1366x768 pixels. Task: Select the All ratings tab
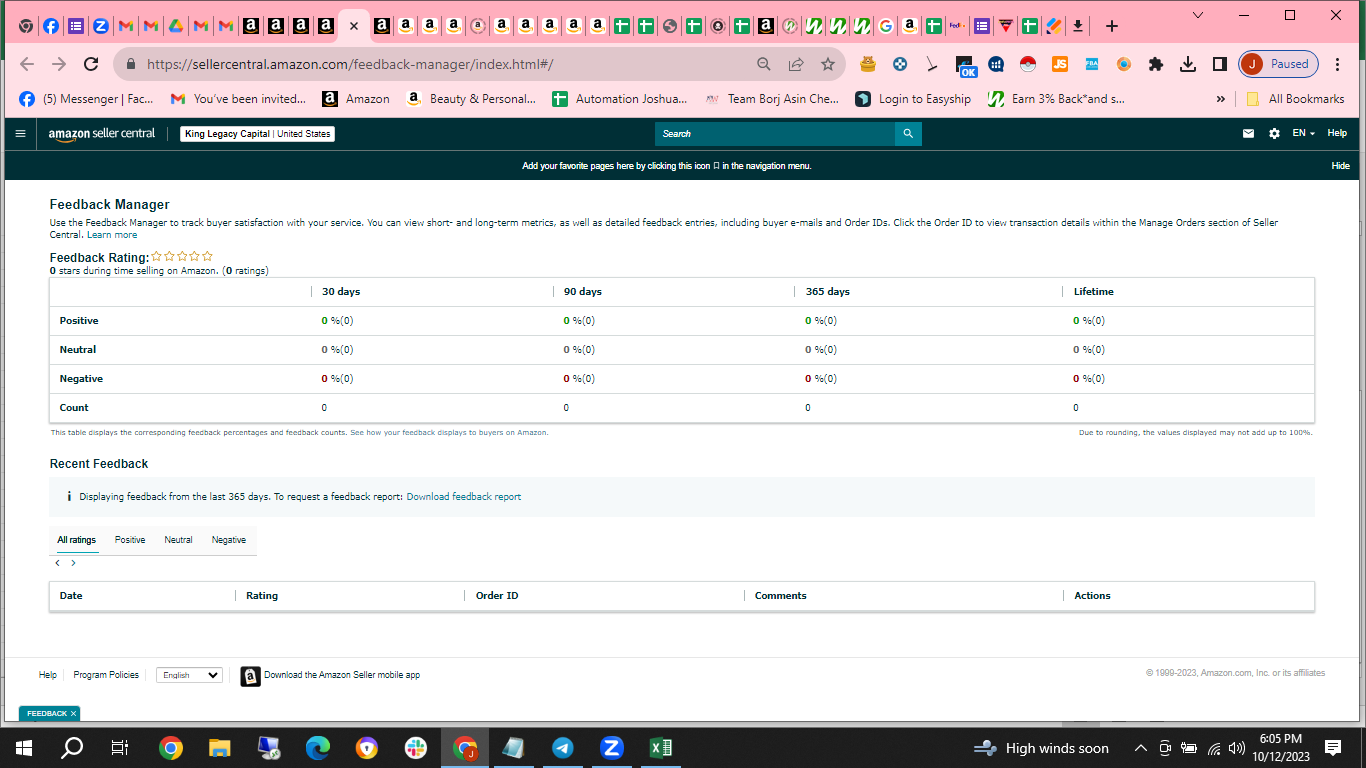coord(76,540)
